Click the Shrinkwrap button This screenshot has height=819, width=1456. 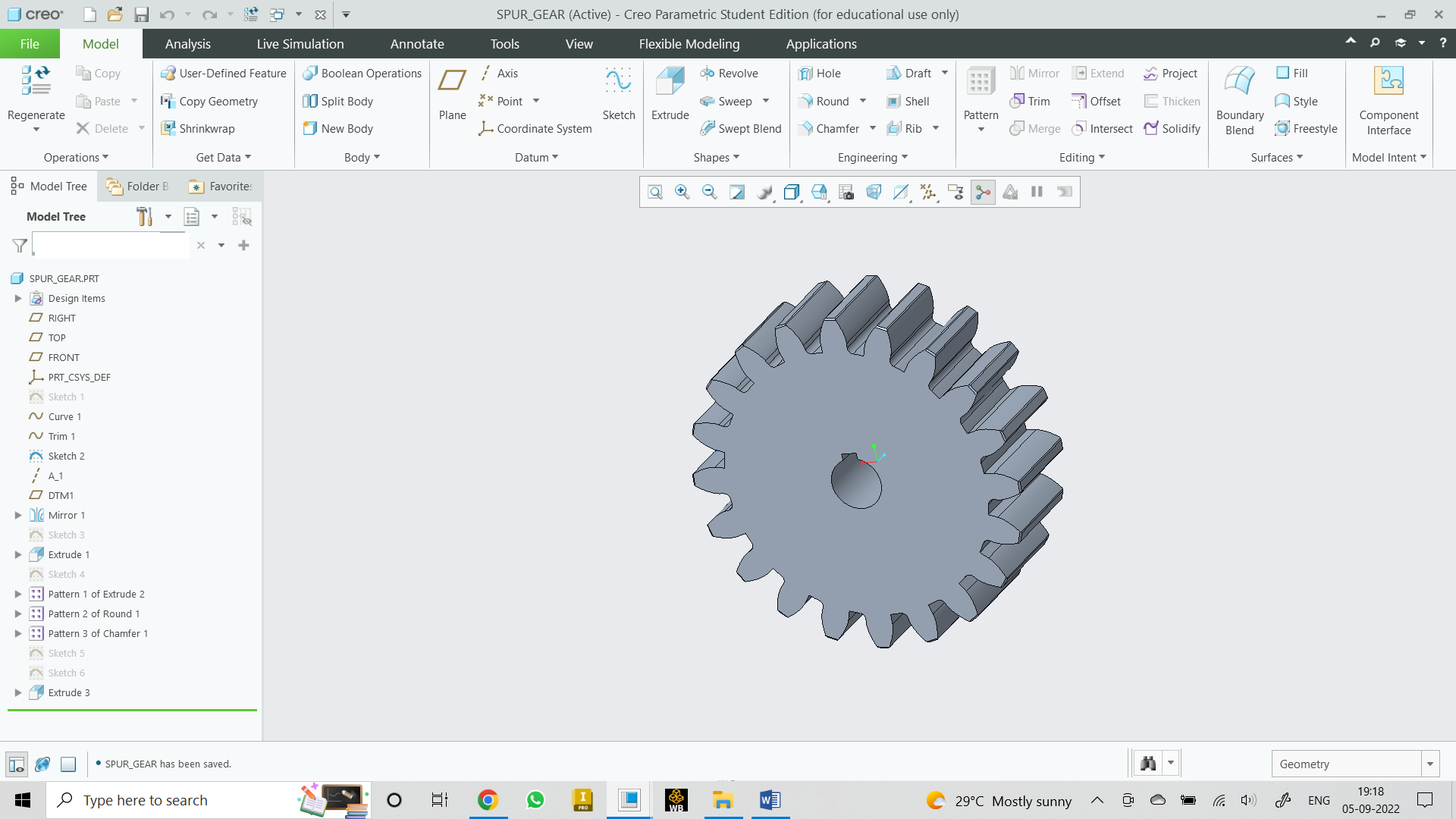tap(198, 129)
